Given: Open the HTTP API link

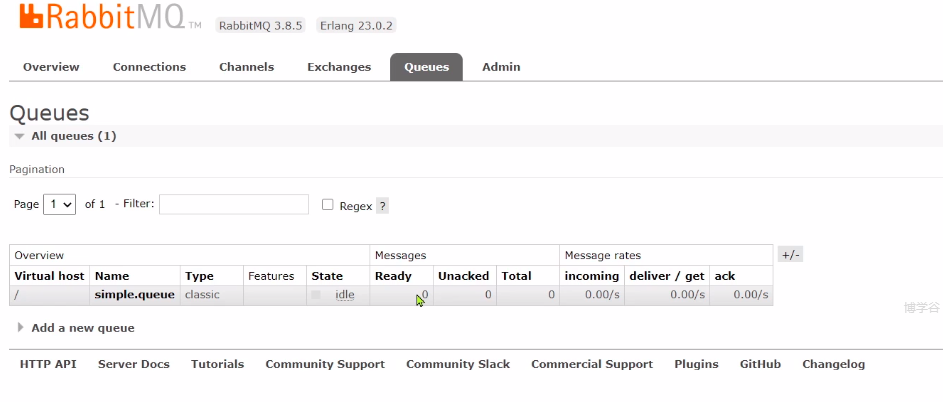Looking at the screenshot, I should point(48,365).
